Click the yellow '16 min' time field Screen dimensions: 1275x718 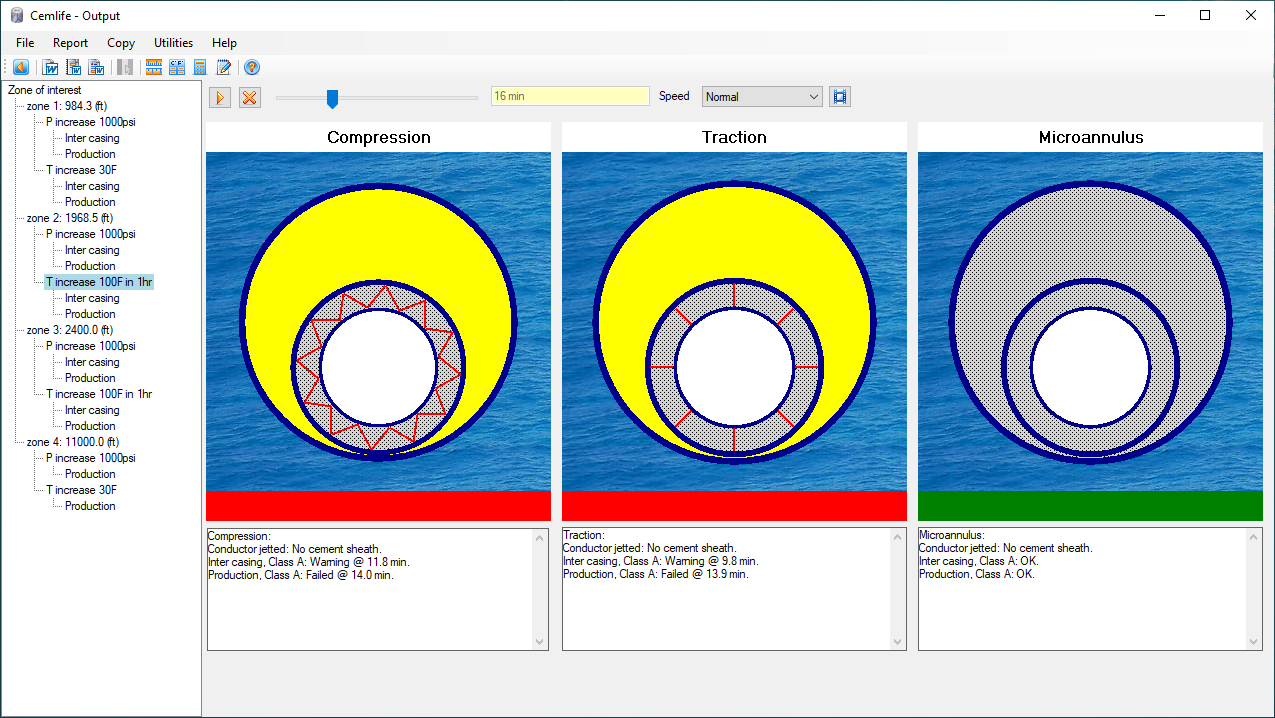point(570,96)
